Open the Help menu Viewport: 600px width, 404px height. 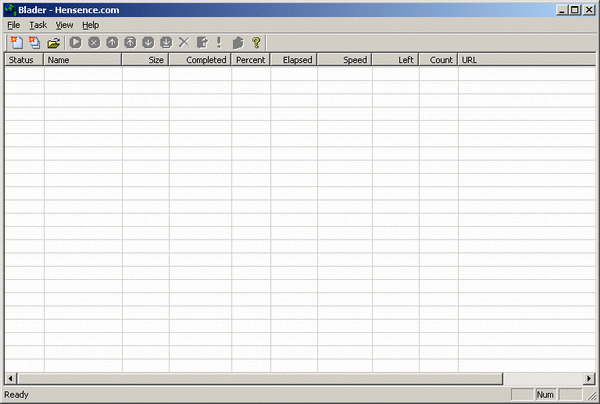click(x=90, y=25)
